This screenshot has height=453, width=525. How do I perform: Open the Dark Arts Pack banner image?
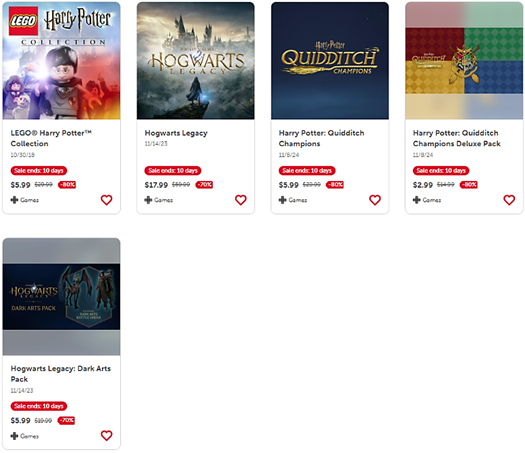pyautogui.click(x=61, y=297)
